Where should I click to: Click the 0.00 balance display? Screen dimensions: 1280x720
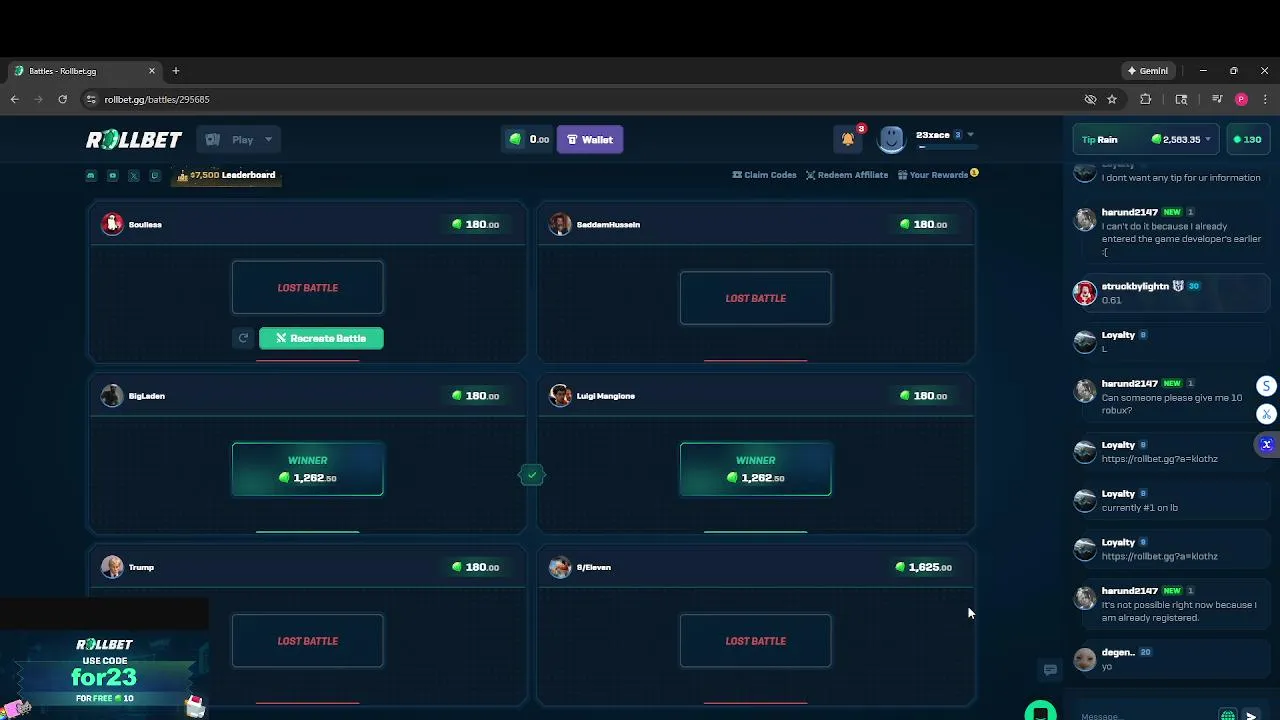529,139
